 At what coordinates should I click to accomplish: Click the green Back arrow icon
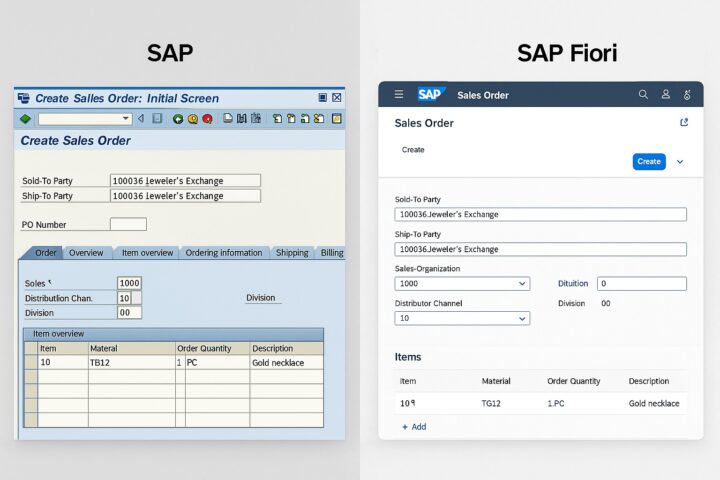[x=178, y=119]
